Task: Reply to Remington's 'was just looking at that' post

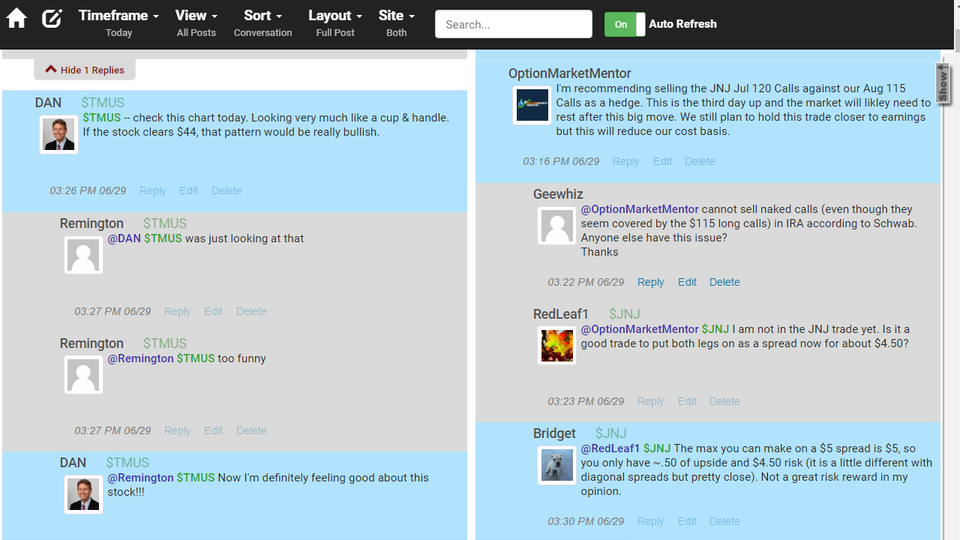Action: [x=177, y=311]
